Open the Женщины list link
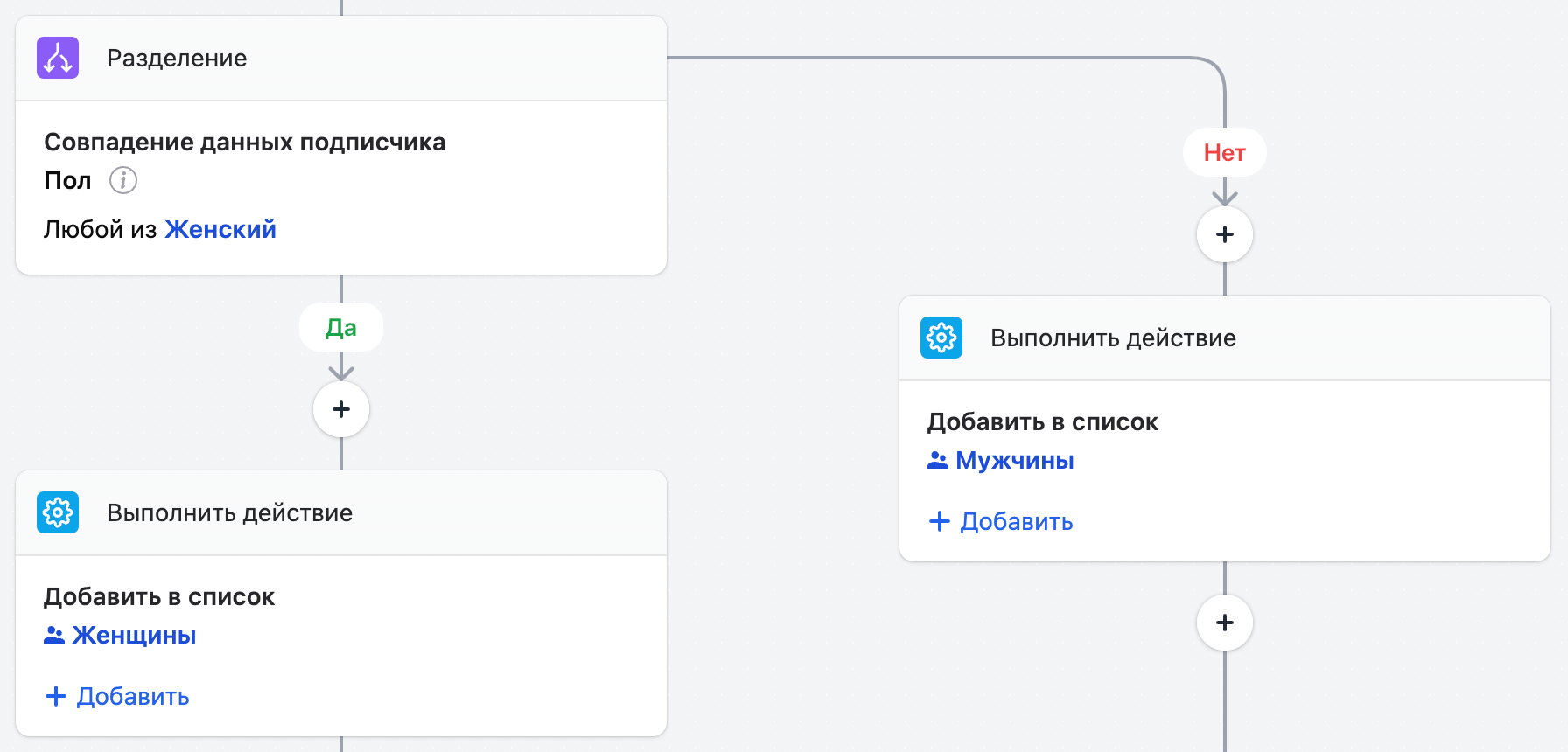1568x752 pixels. tap(134, 635)
